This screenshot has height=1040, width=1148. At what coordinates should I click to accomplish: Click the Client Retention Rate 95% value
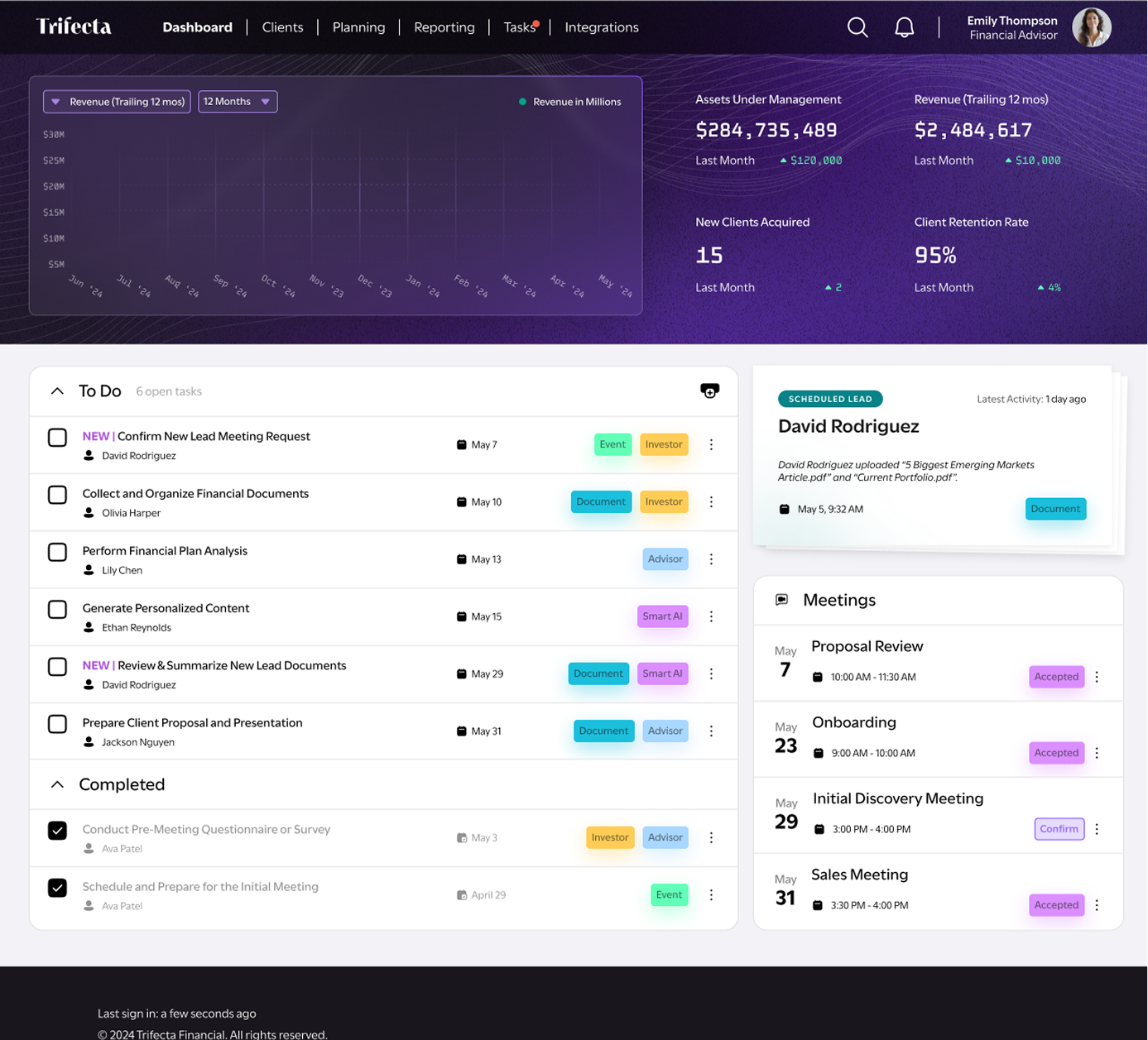(x=935, y=256)
